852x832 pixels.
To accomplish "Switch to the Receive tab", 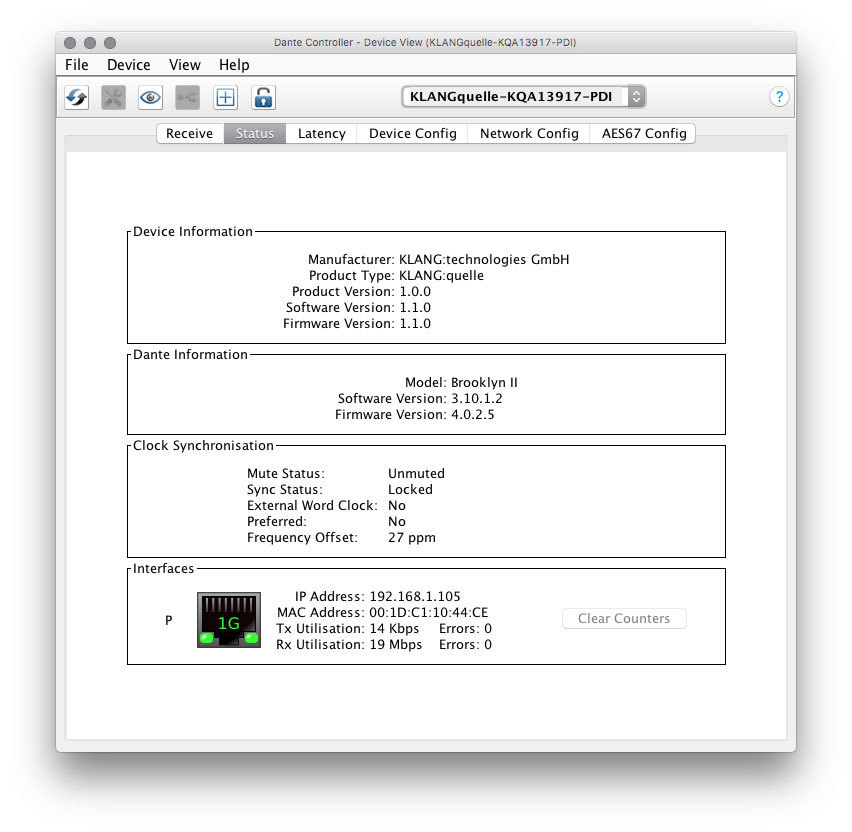I will pyautogui.click(x=190, y=134).
